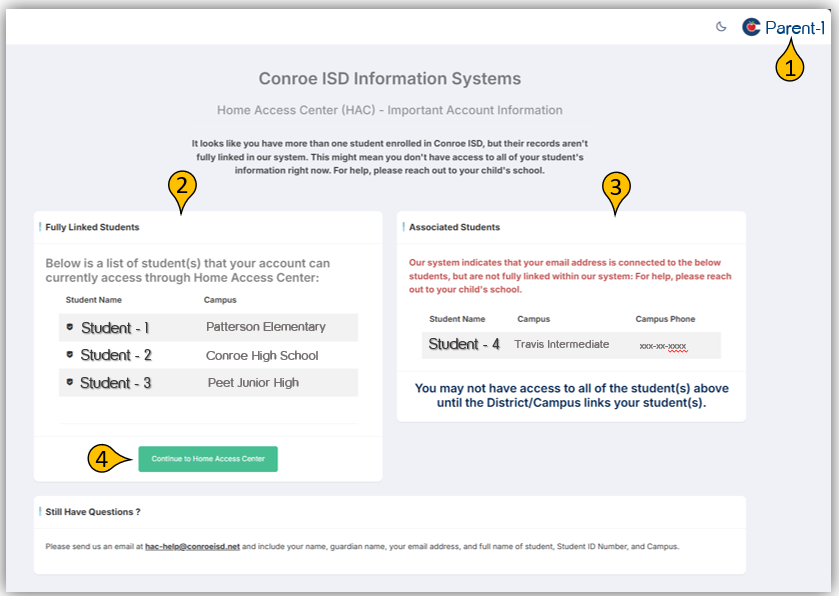Click the yellow callout marker numbered 3
This screenshot has width=839, height=596.
point(616,185)
